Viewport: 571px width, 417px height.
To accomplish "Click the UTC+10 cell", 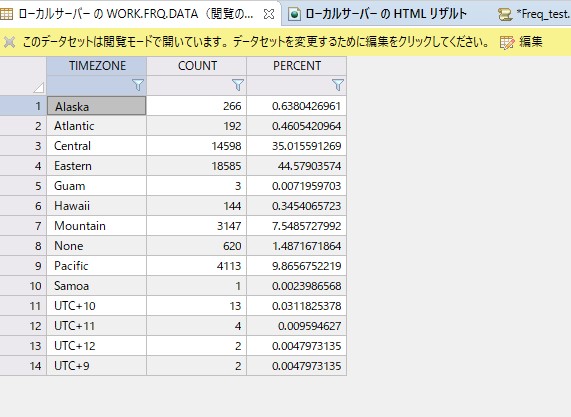I will coord(97,306).
